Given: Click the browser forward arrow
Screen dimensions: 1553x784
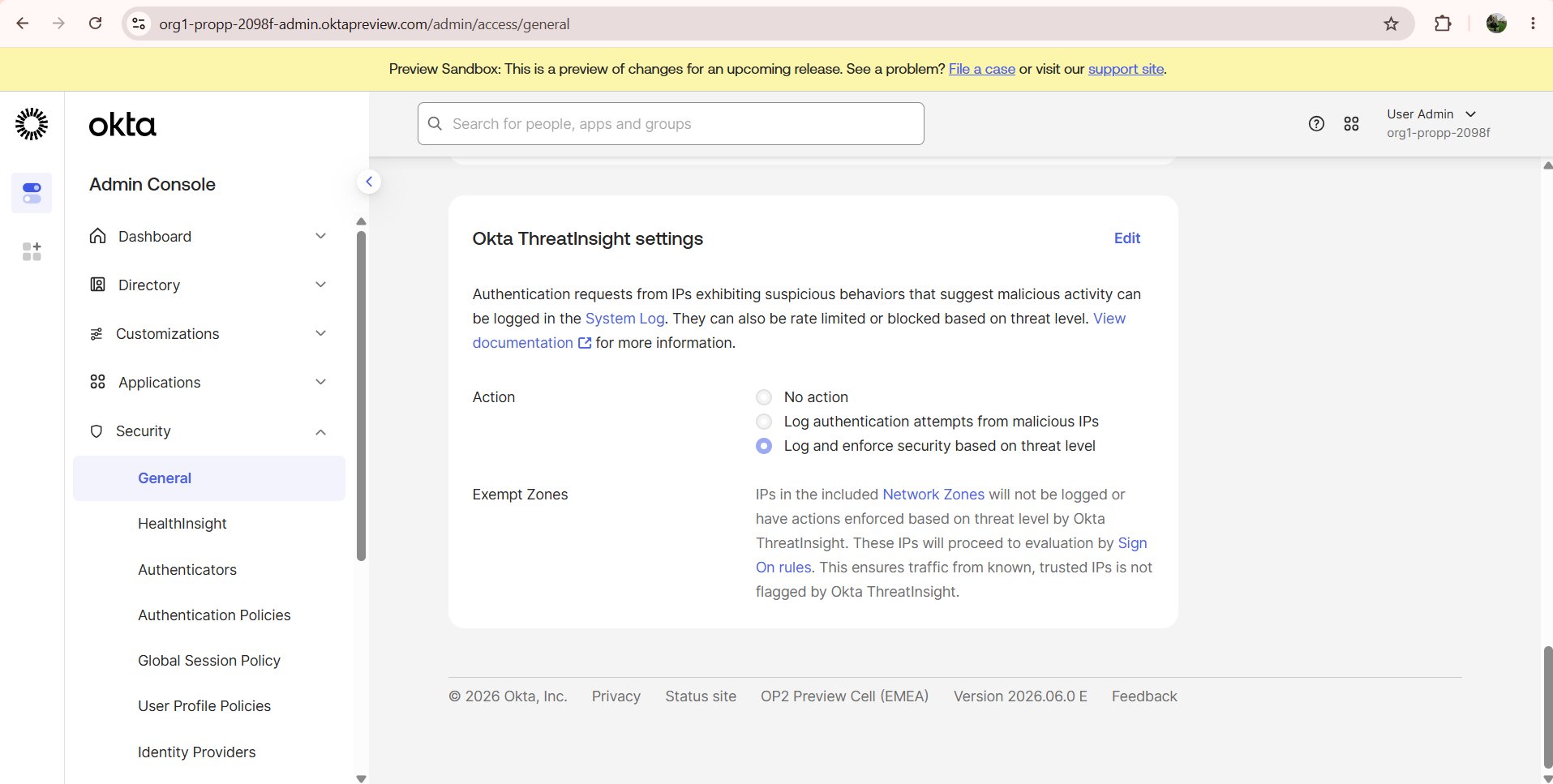Looking at the screenshot, I should tap(58, 24).
